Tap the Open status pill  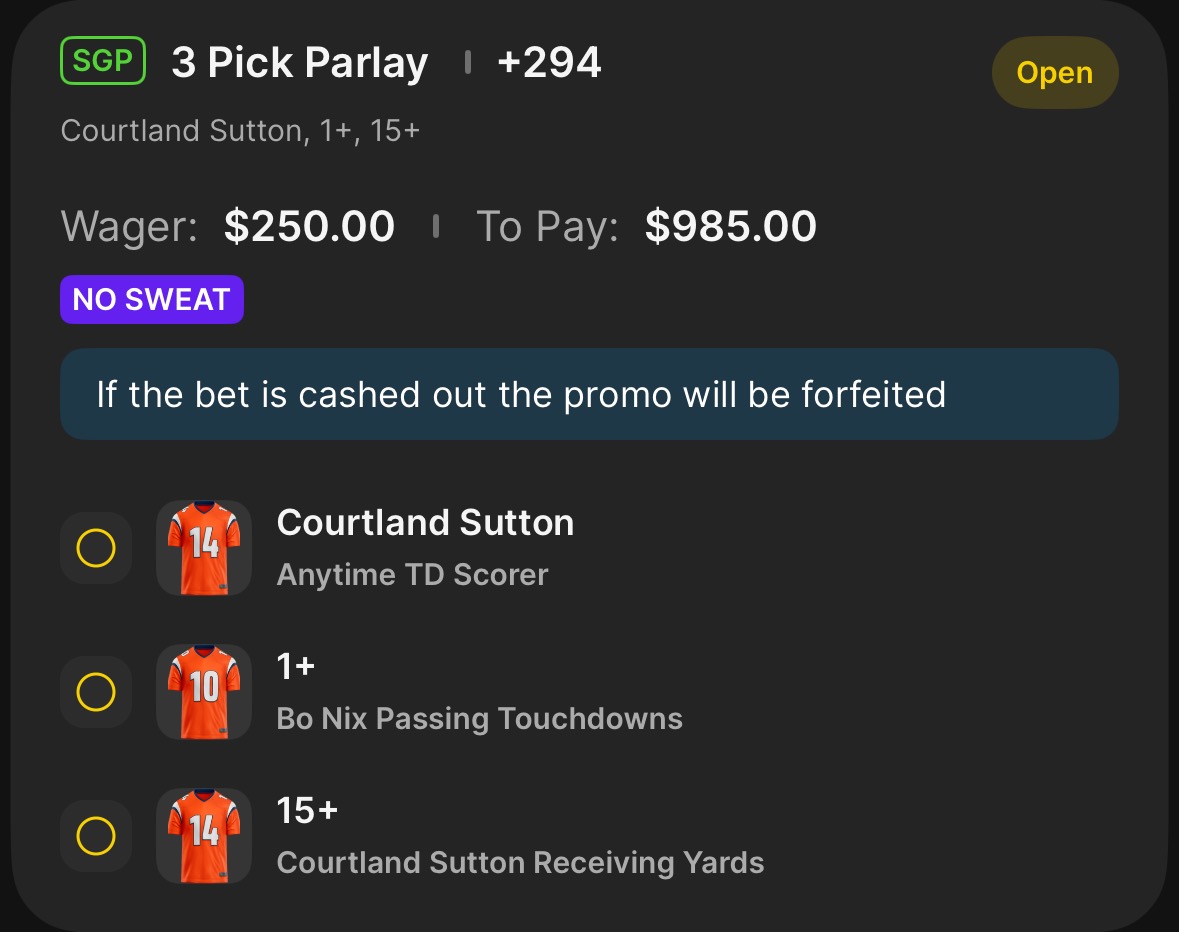[x=1055, y=73]
